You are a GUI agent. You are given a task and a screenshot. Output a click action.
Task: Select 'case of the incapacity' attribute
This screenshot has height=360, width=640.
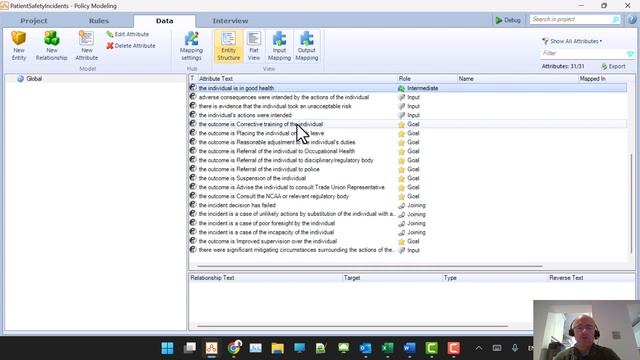pos(266,232)
